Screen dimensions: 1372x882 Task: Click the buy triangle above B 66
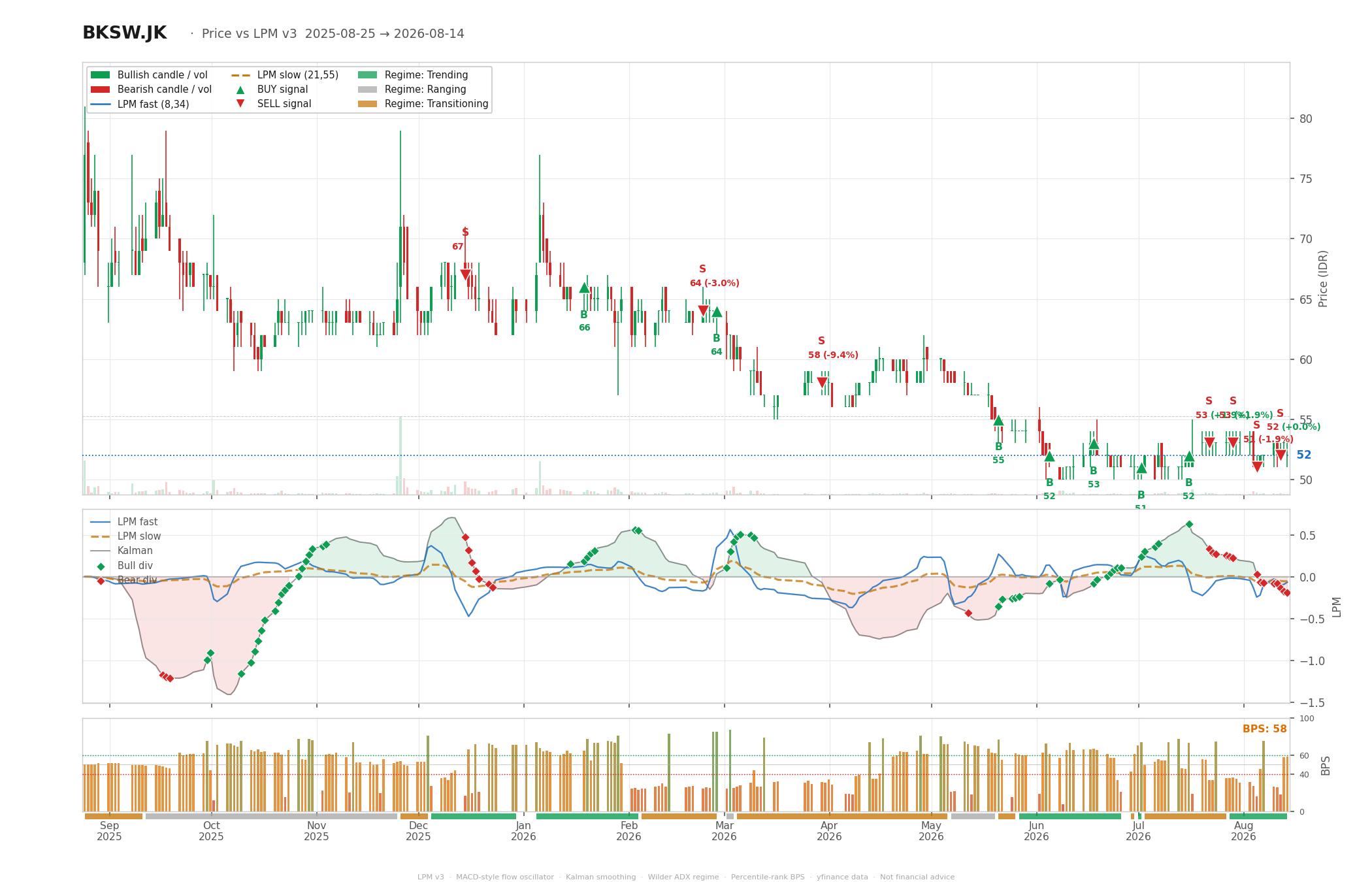click(585, 287)
